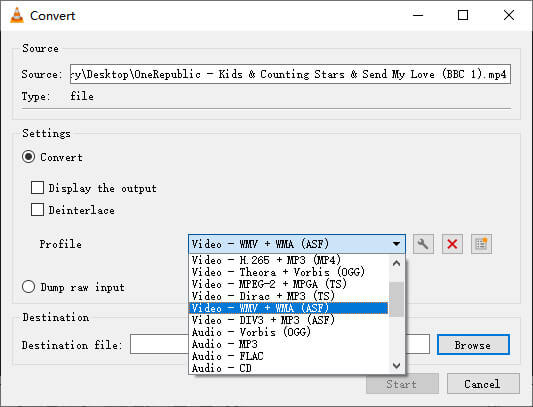Minimize the Convert window

point(418,15)
